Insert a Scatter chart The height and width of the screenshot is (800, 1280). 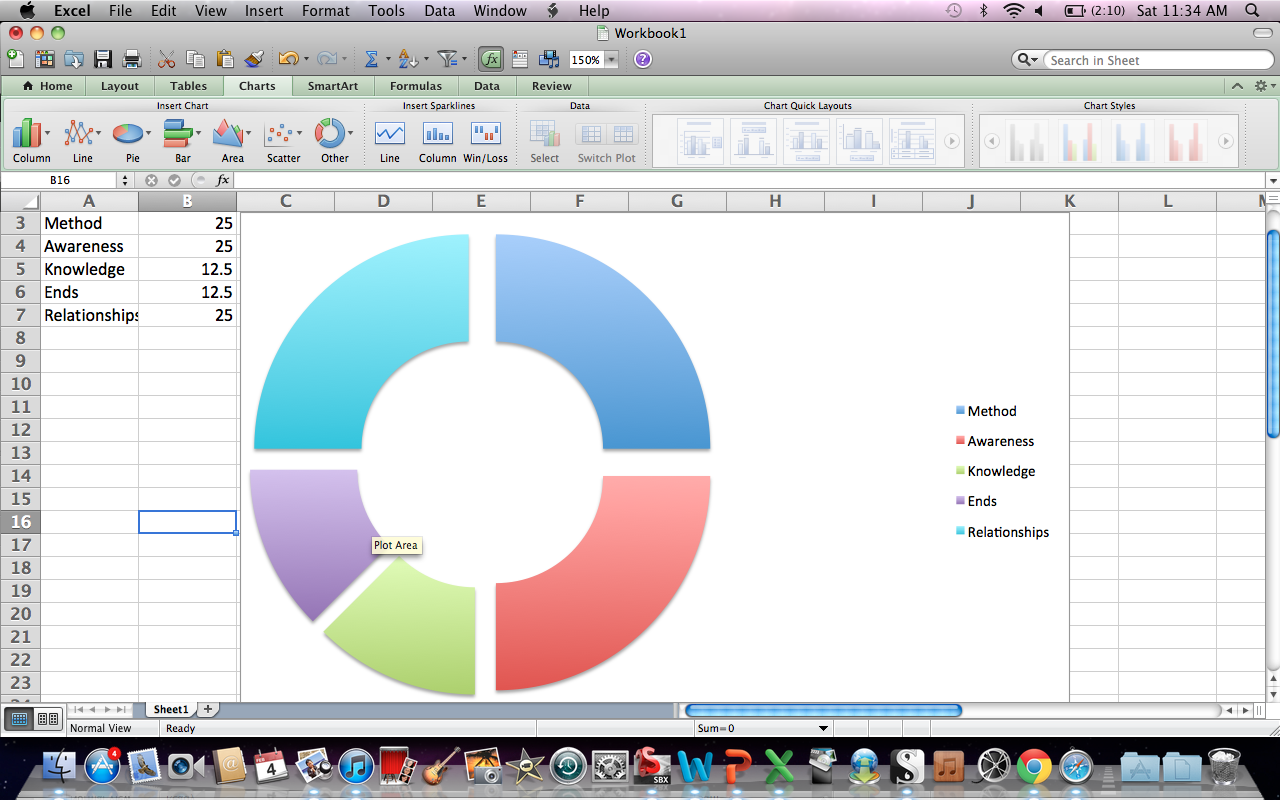point(283,141)
